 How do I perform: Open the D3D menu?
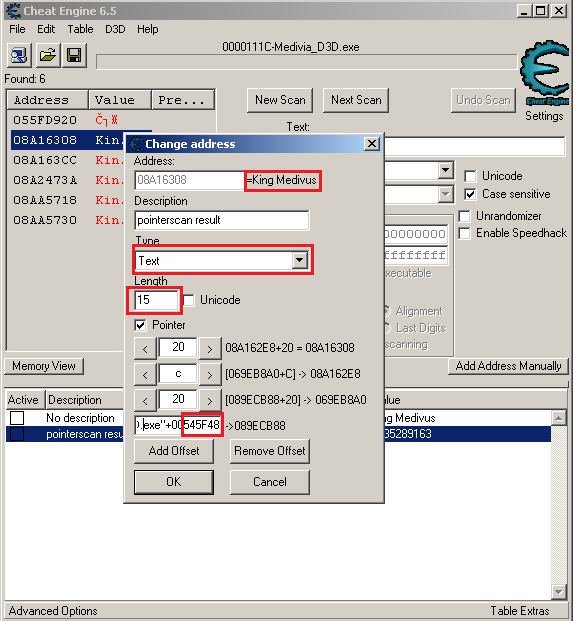pos(115,29)
